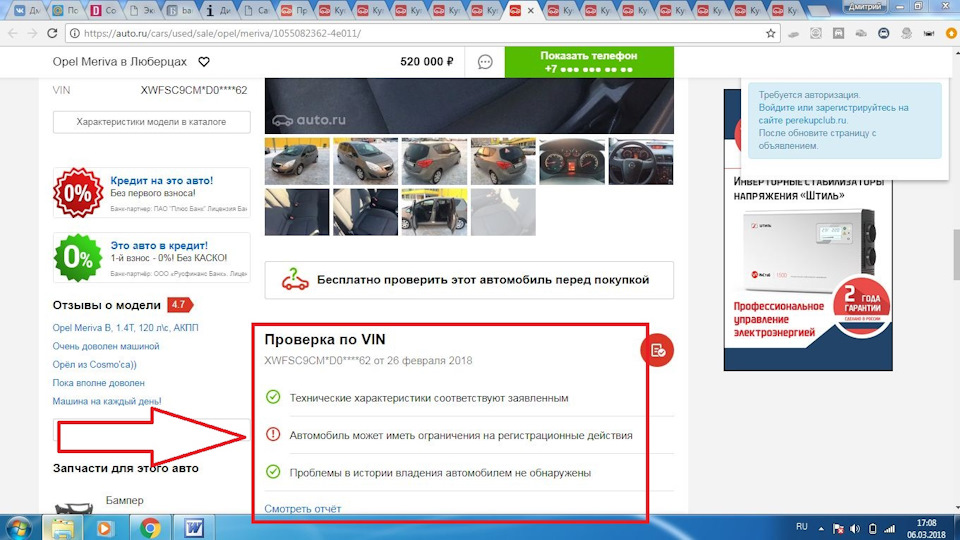The image size is (960, 540).
Task: Open the taskbar clock showing 17:08
Action: coord(926,528)
